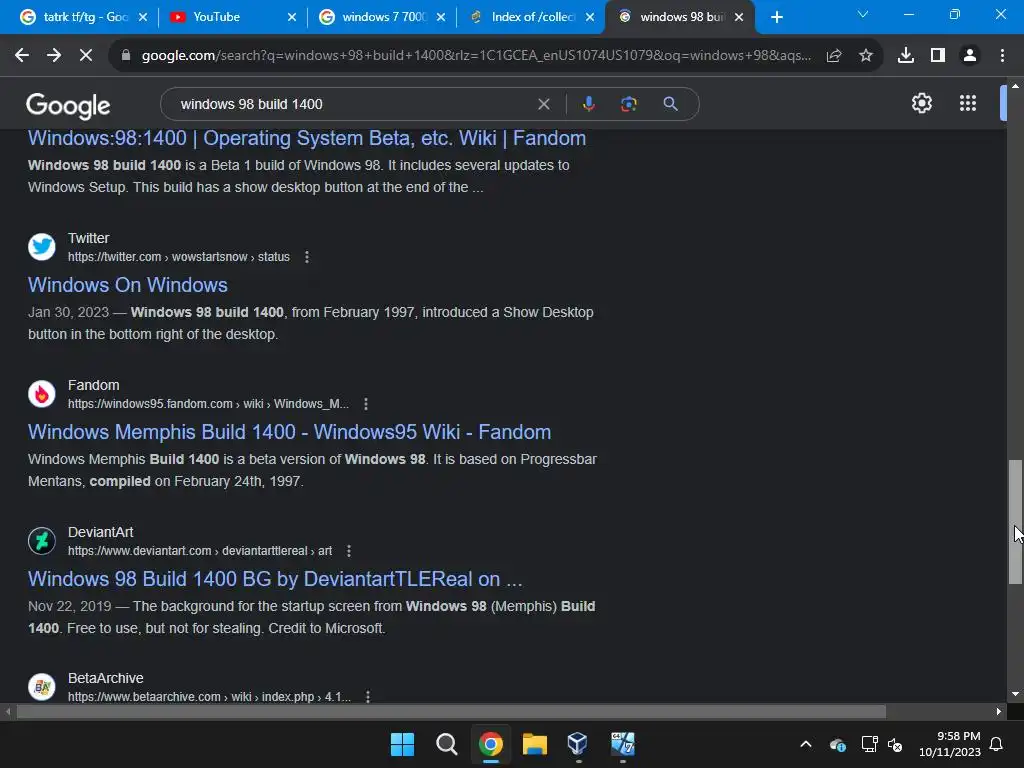Click the deviantart.com URL line
Viewport: 1024px width, 768px height.
click(200, 551)
